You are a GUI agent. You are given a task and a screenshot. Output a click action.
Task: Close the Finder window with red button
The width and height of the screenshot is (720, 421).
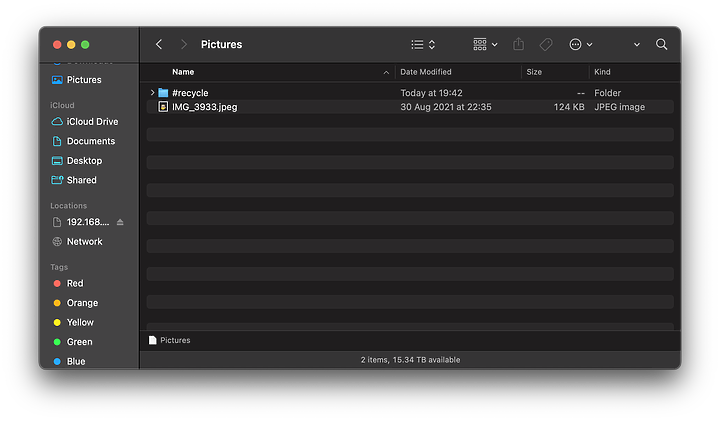click(57, 45)
